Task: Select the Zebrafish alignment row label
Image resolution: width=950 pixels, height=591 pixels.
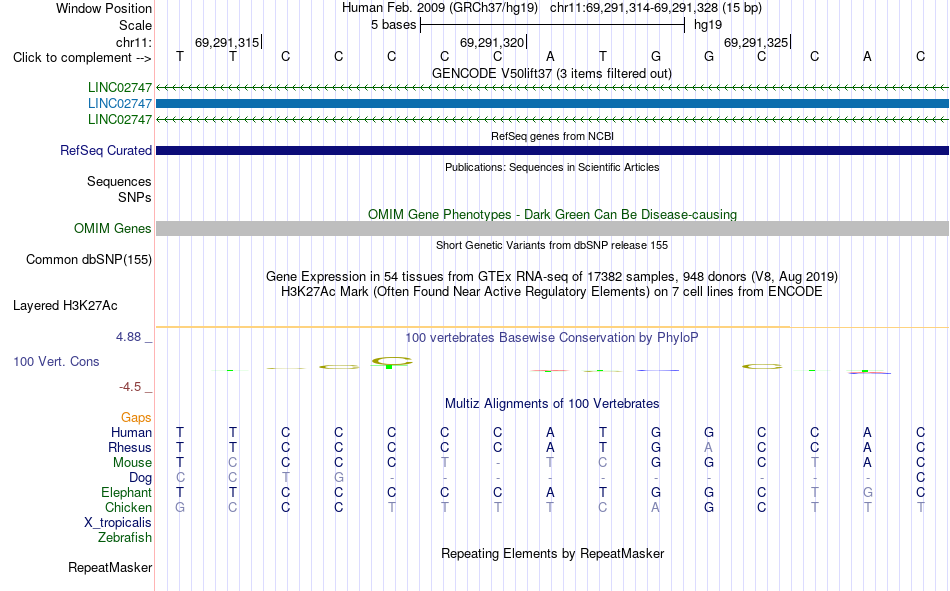Action: [x=125, y=538]
